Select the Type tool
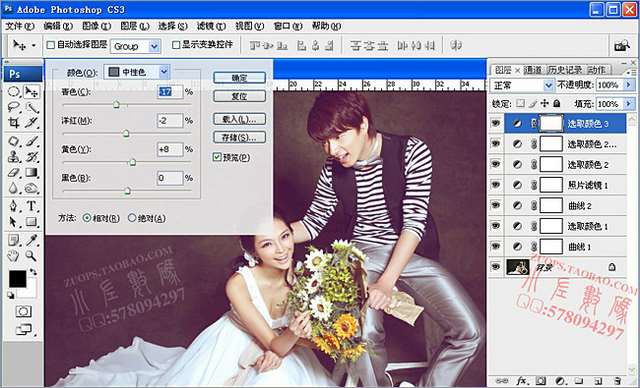This screenshot has width=640, height=388. 31,206
